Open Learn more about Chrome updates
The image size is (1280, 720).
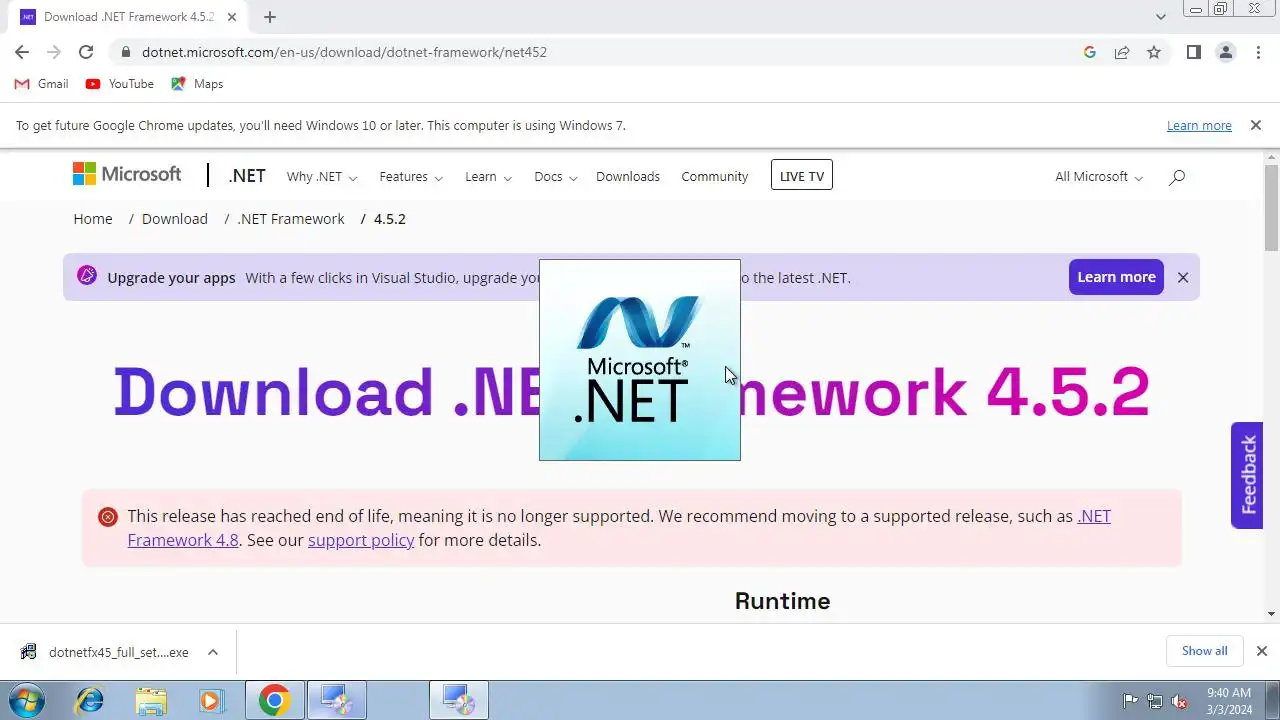pos(1199,126)
